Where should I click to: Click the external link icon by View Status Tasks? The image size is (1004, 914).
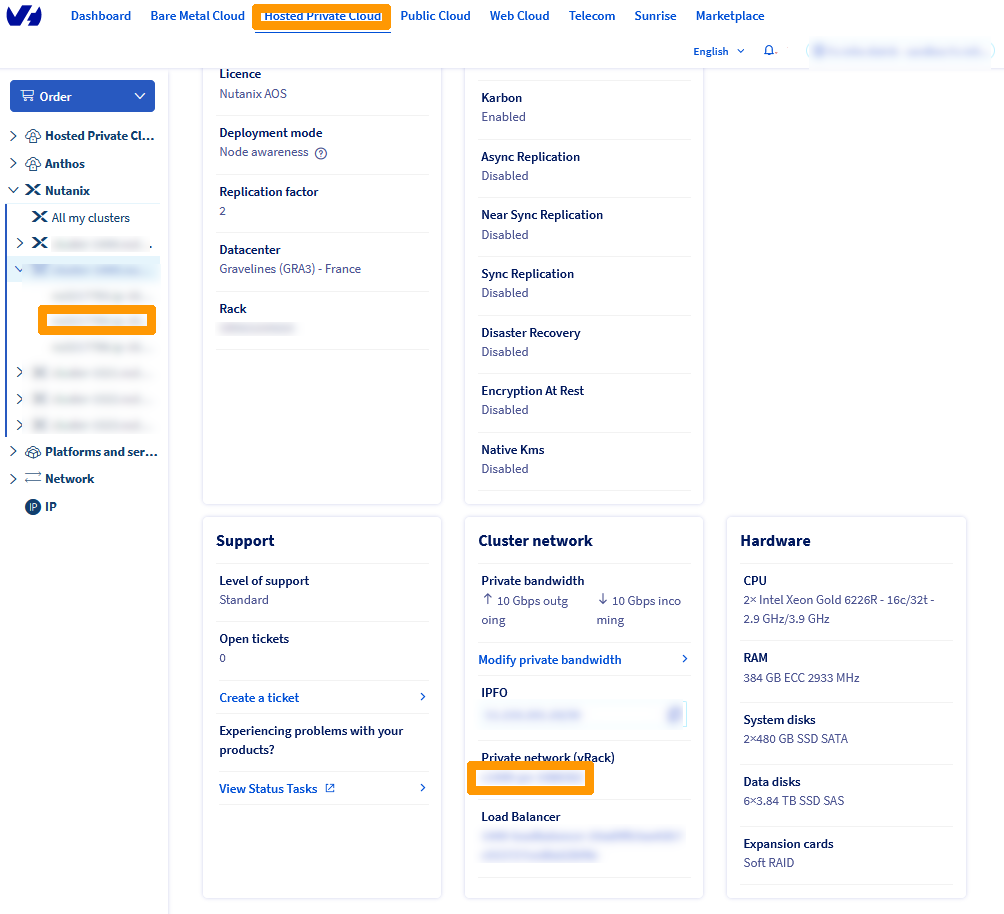330,789
